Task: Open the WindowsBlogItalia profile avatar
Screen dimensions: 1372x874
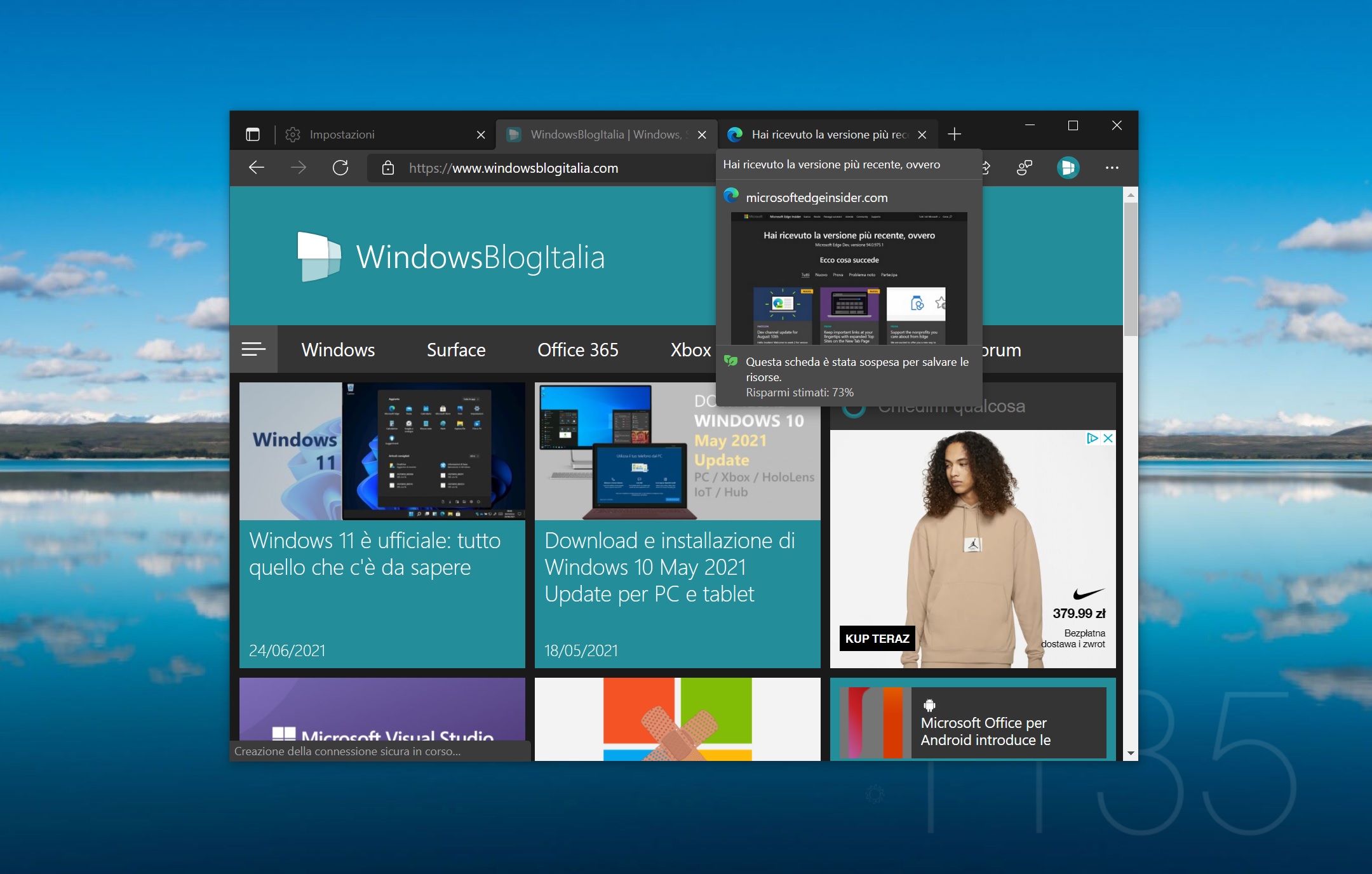Action: (1068, 168)
